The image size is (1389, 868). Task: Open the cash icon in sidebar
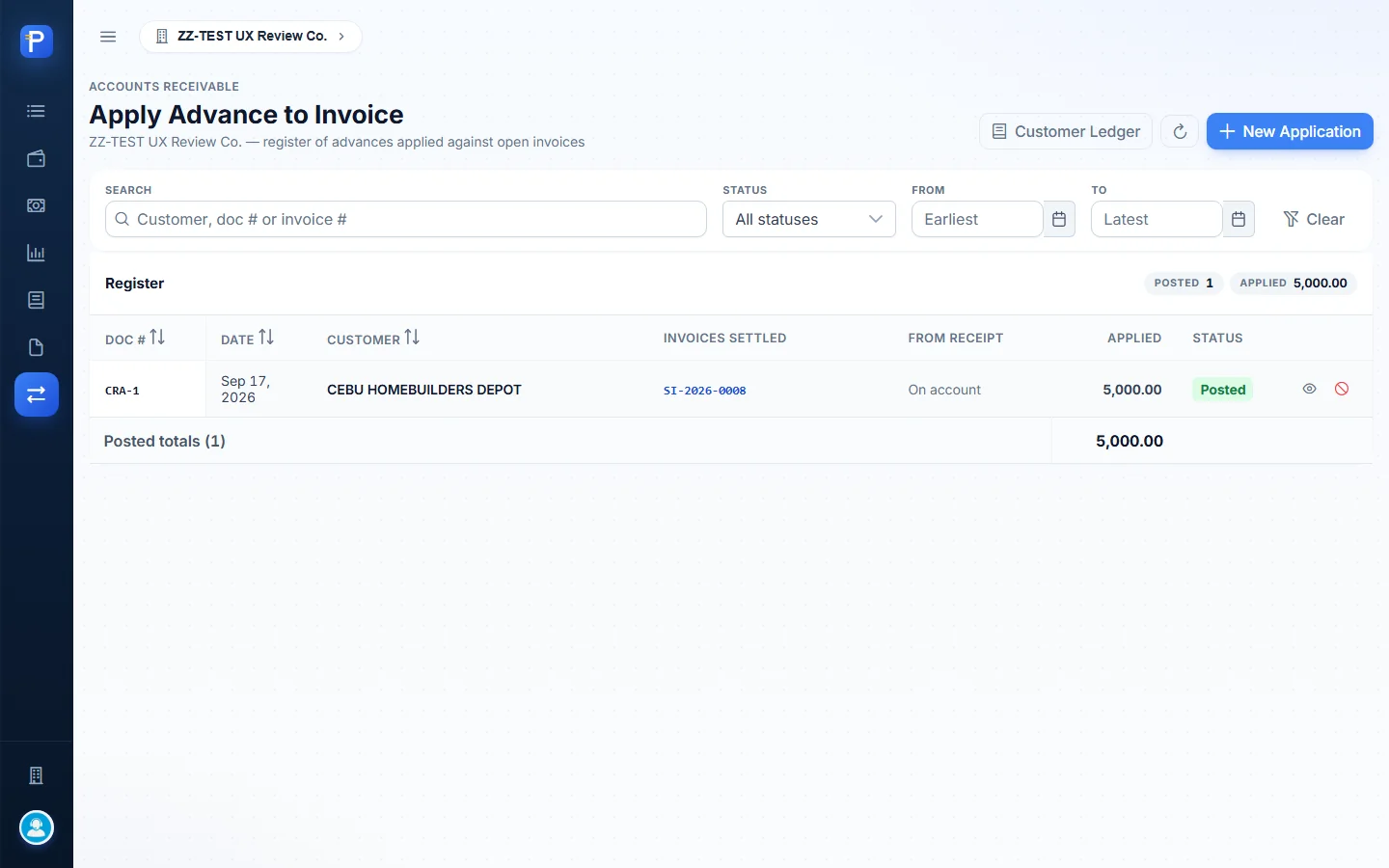pyautogui.click(x=37, y=205)
